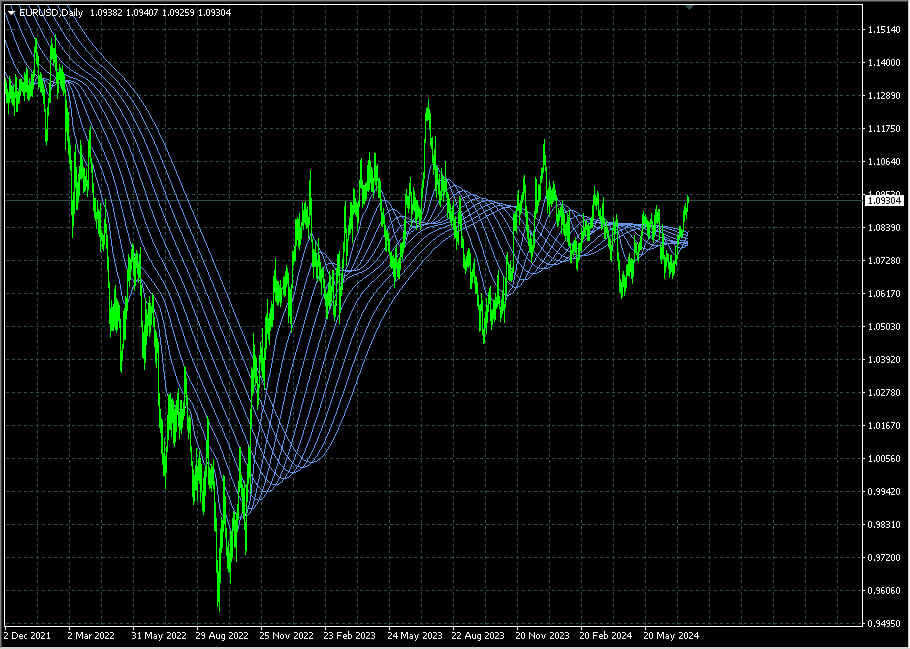Click the 23 Feb 2023 date label
The height and width of the screenshot is (649, 910).
tap(349, 636)
